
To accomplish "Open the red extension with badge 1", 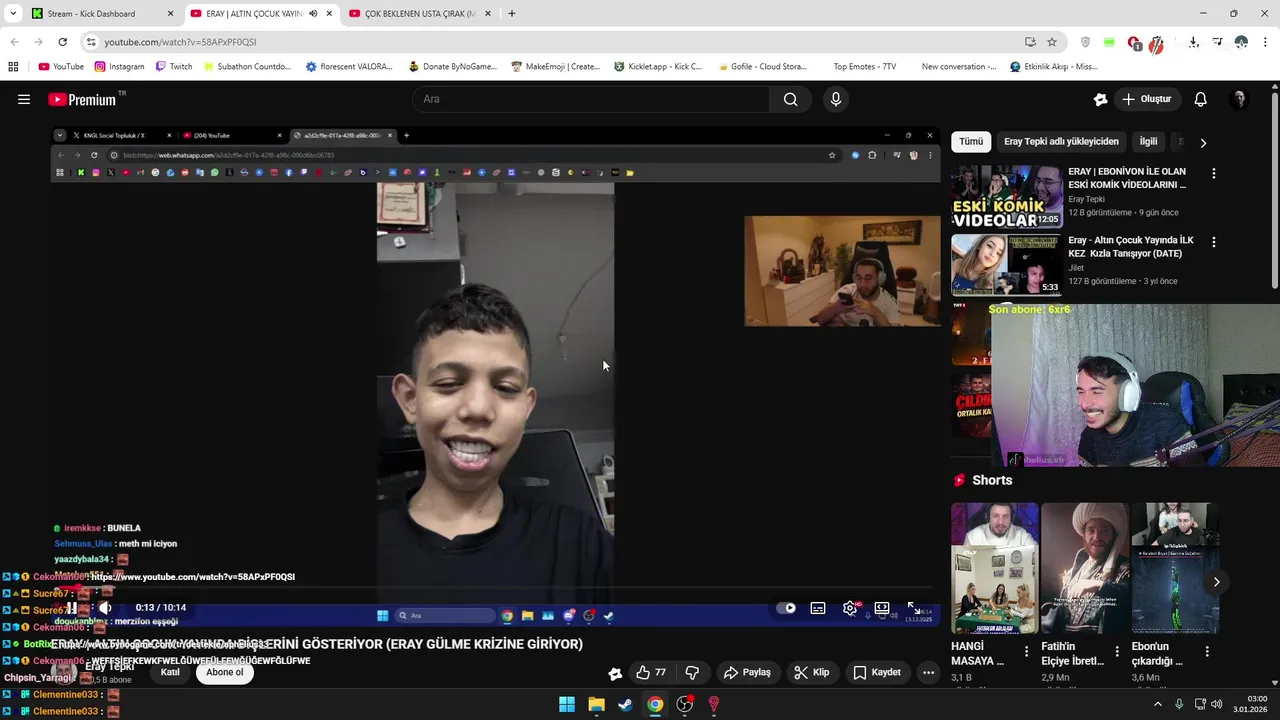I will 1134,43.
